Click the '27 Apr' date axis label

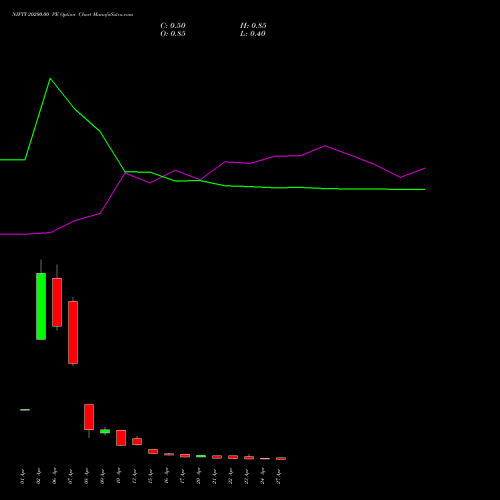[278, 477]
